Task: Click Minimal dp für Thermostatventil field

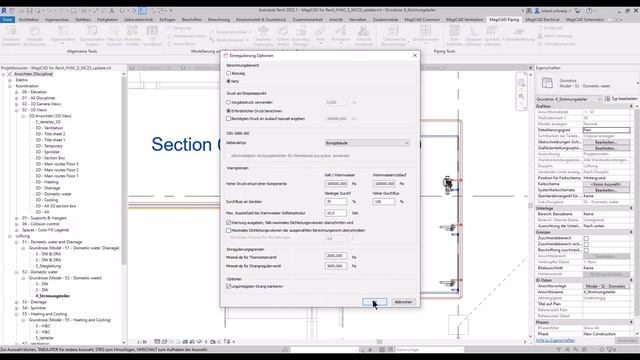Action: click(x=336, y=256)
